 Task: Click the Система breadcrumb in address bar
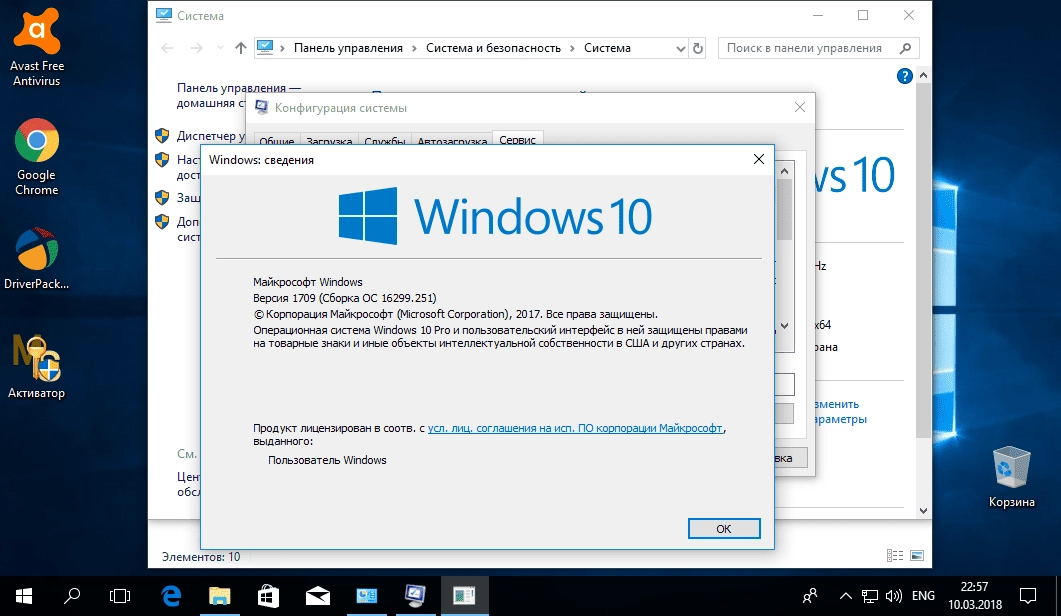point(607,48)
